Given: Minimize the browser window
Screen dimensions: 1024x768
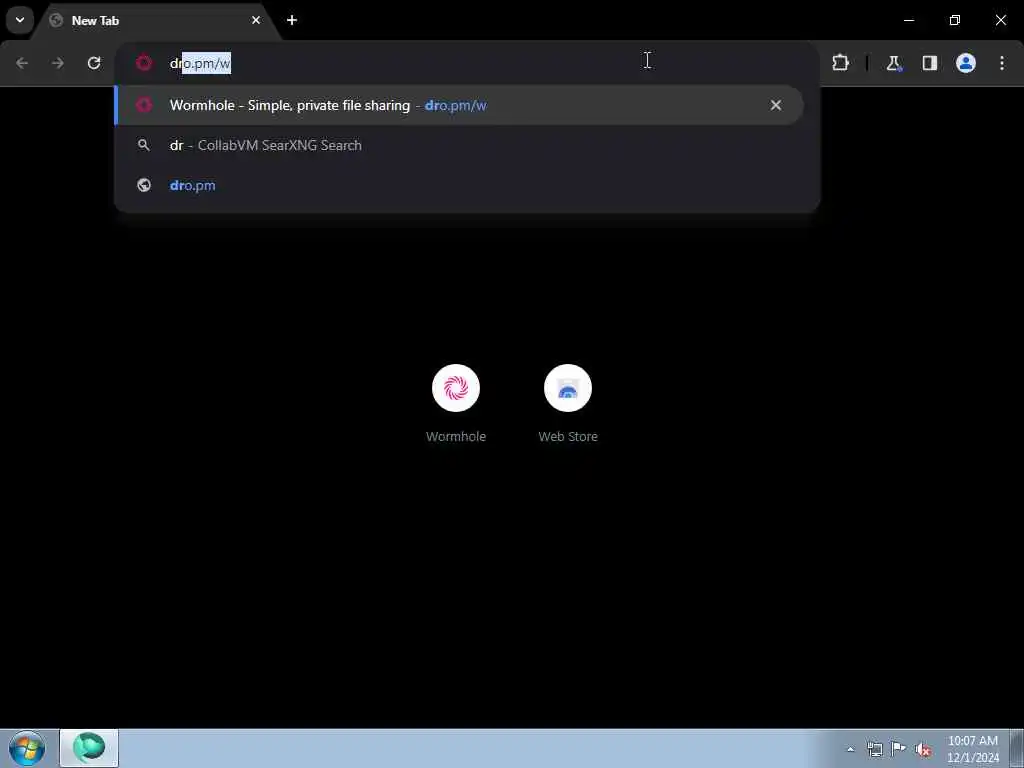Looking at the screenshot, I should tap(908, 20).
